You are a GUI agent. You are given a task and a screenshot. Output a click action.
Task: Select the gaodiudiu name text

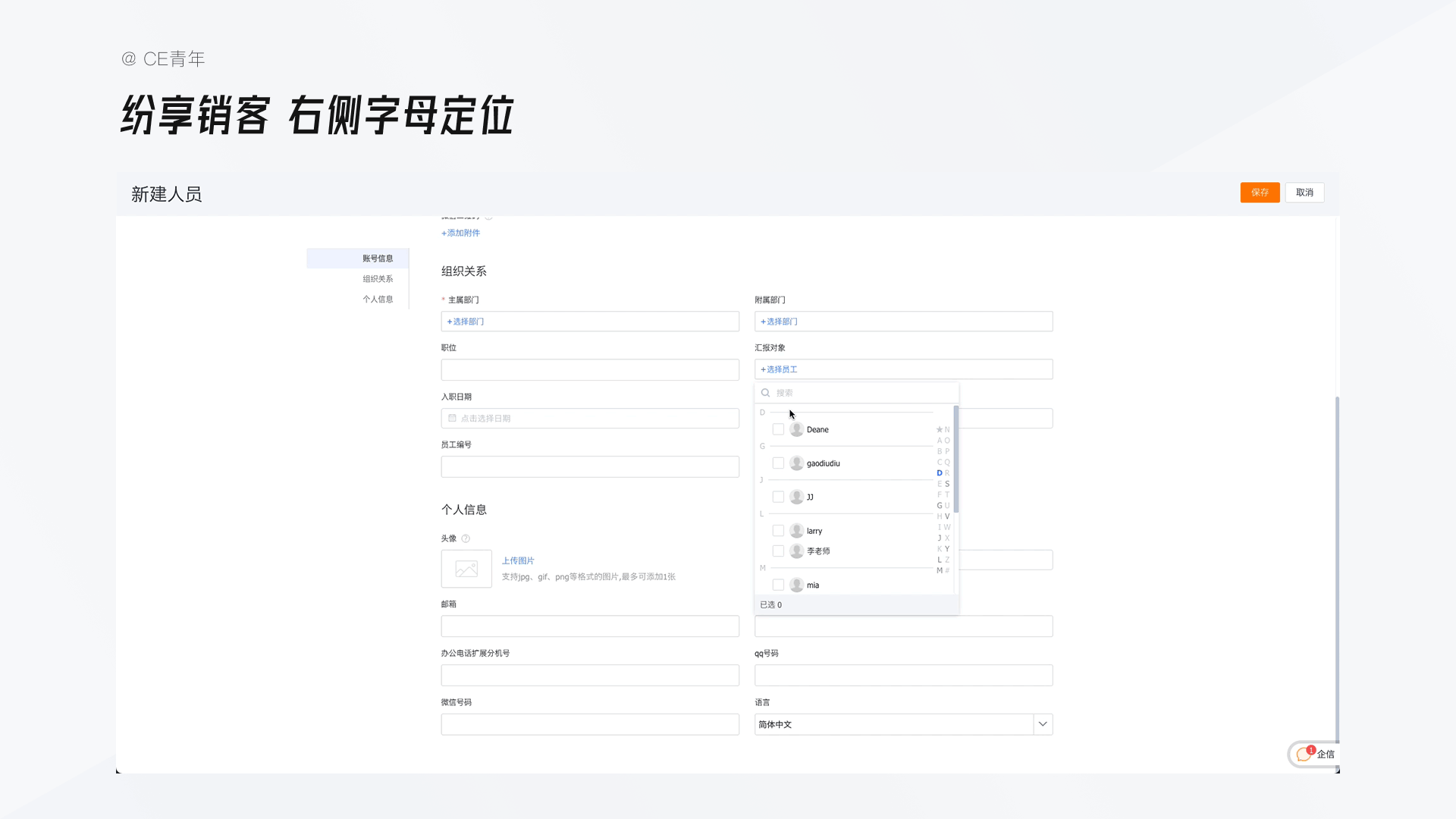824,463
